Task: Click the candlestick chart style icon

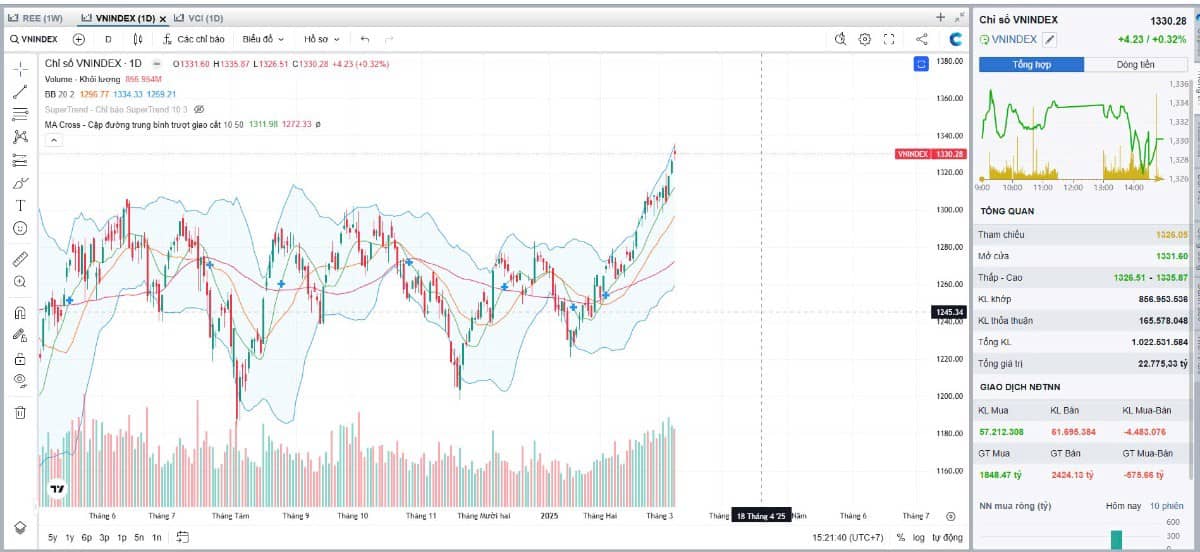Action: pos(138,39)
